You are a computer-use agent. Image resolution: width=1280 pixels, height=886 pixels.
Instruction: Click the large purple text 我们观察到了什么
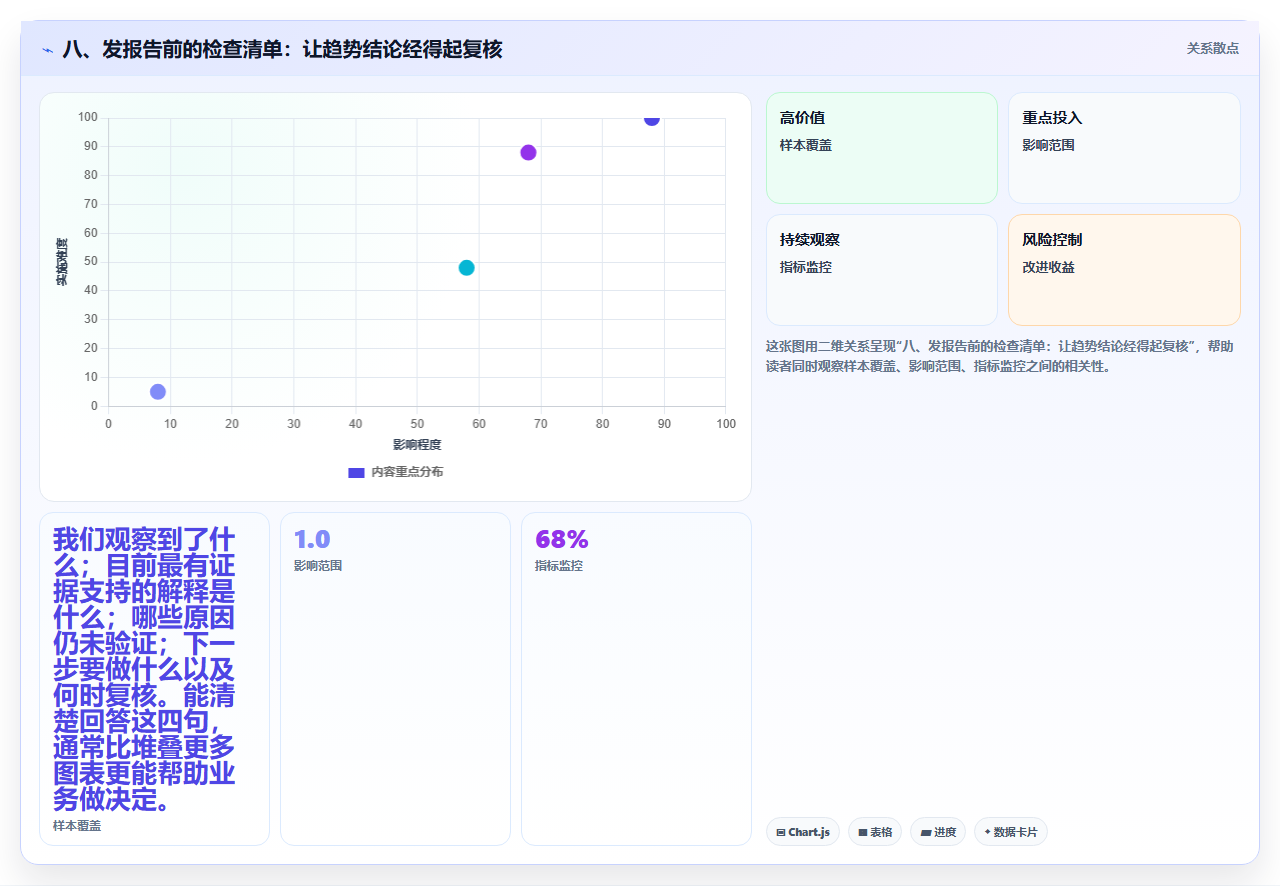pyautogui.click(x=144, y=670)
